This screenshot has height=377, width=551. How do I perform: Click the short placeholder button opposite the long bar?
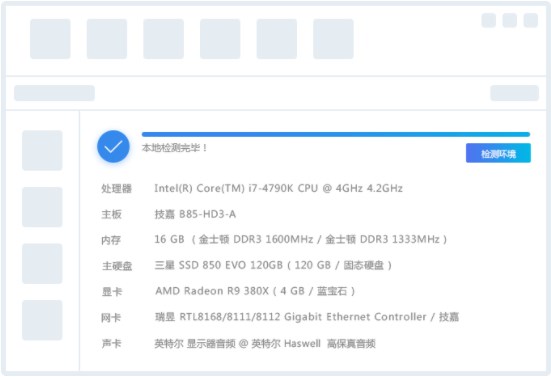(514, 93)
